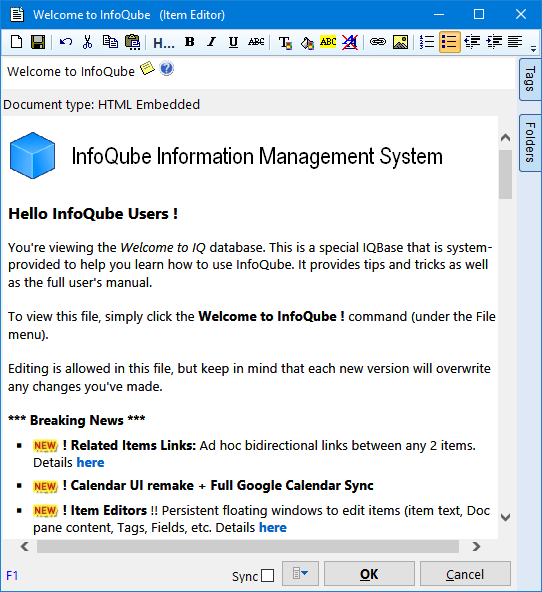Enable the Sync checkbox
Screen dimensions: 542x592
tap(268, 576)
